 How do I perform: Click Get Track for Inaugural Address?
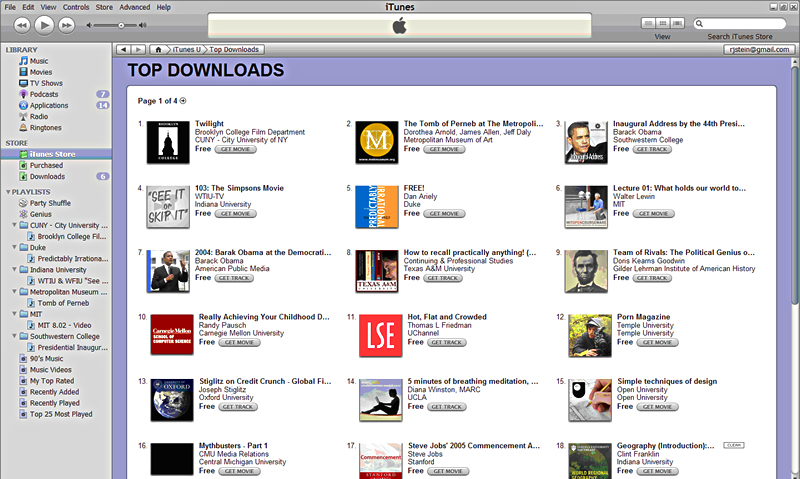coord(652,149)
